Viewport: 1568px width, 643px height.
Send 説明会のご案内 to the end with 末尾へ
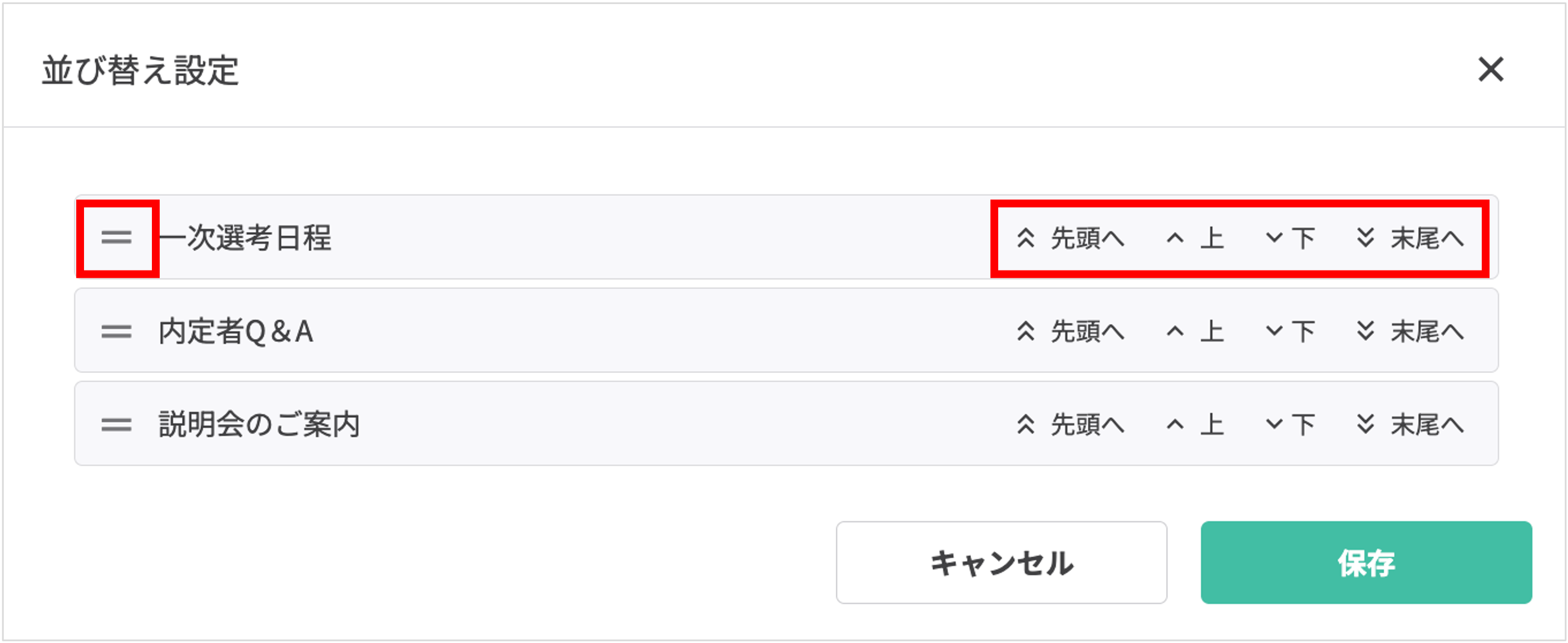tap(1411, 424)
